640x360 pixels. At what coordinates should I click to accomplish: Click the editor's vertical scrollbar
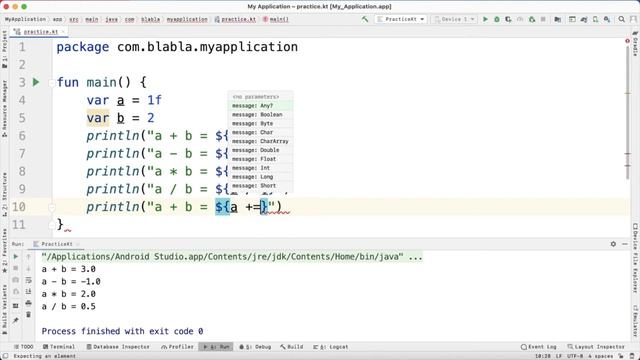(628, 112)
